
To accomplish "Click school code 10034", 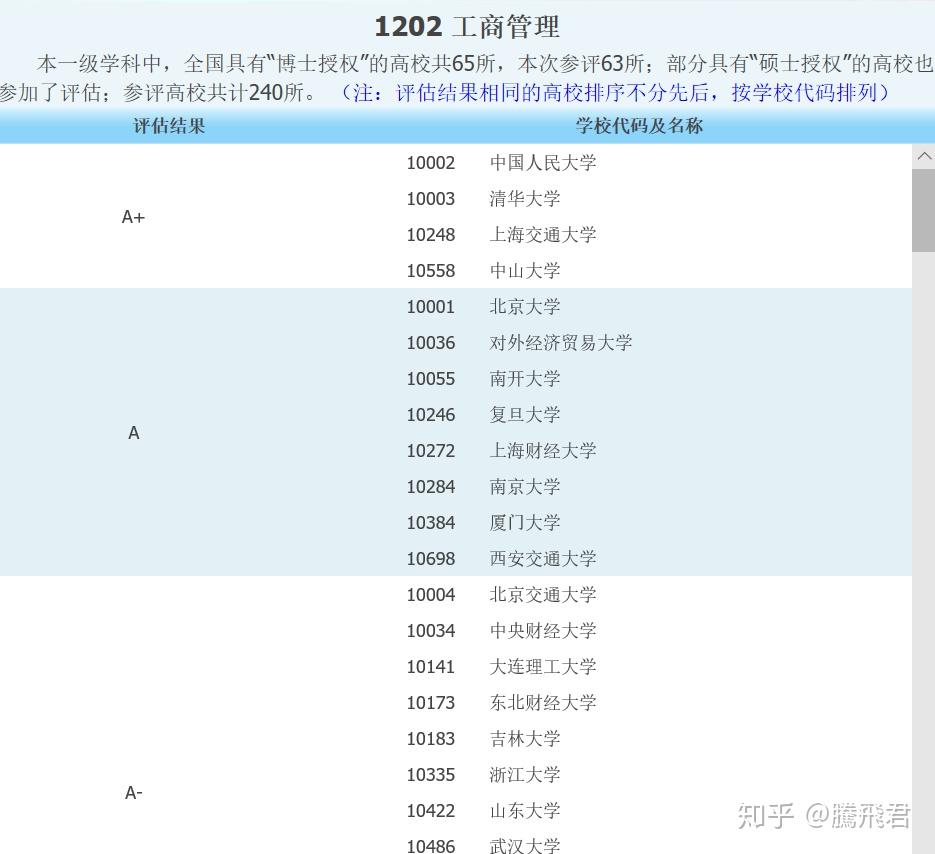I will (x=431, y=630).
